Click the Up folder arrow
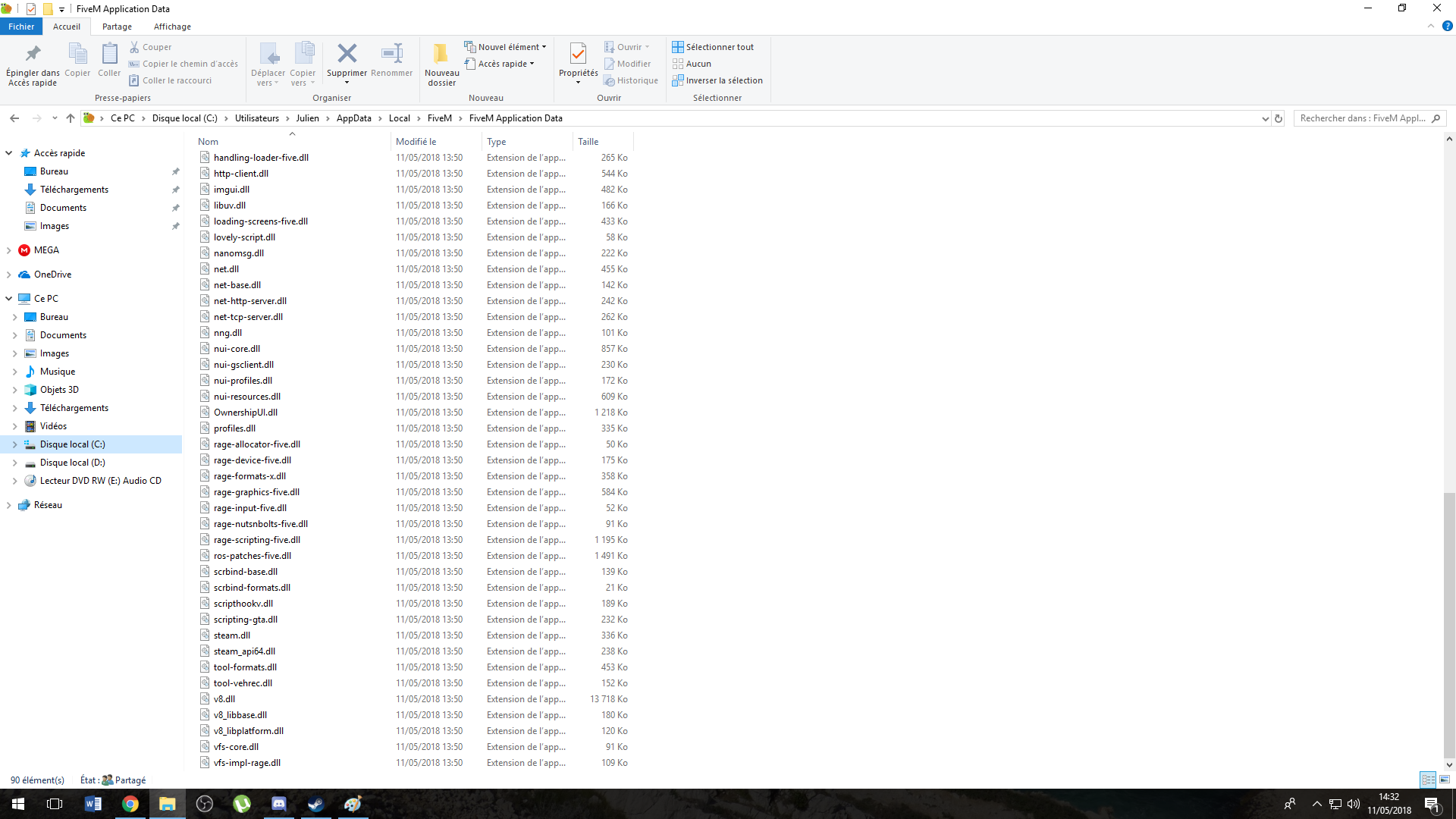This screenshot has width=1456, height=819. [x=71, y=118]
